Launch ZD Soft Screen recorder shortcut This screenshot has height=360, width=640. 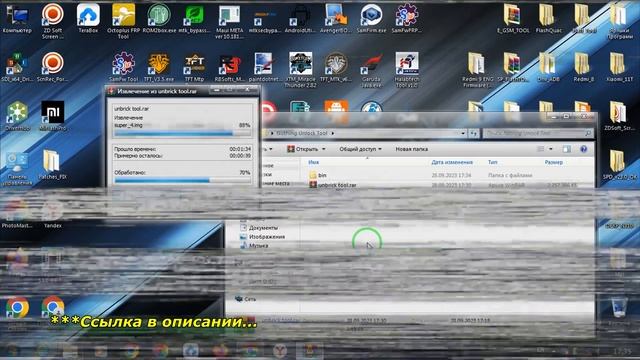(x=53, y=20)
